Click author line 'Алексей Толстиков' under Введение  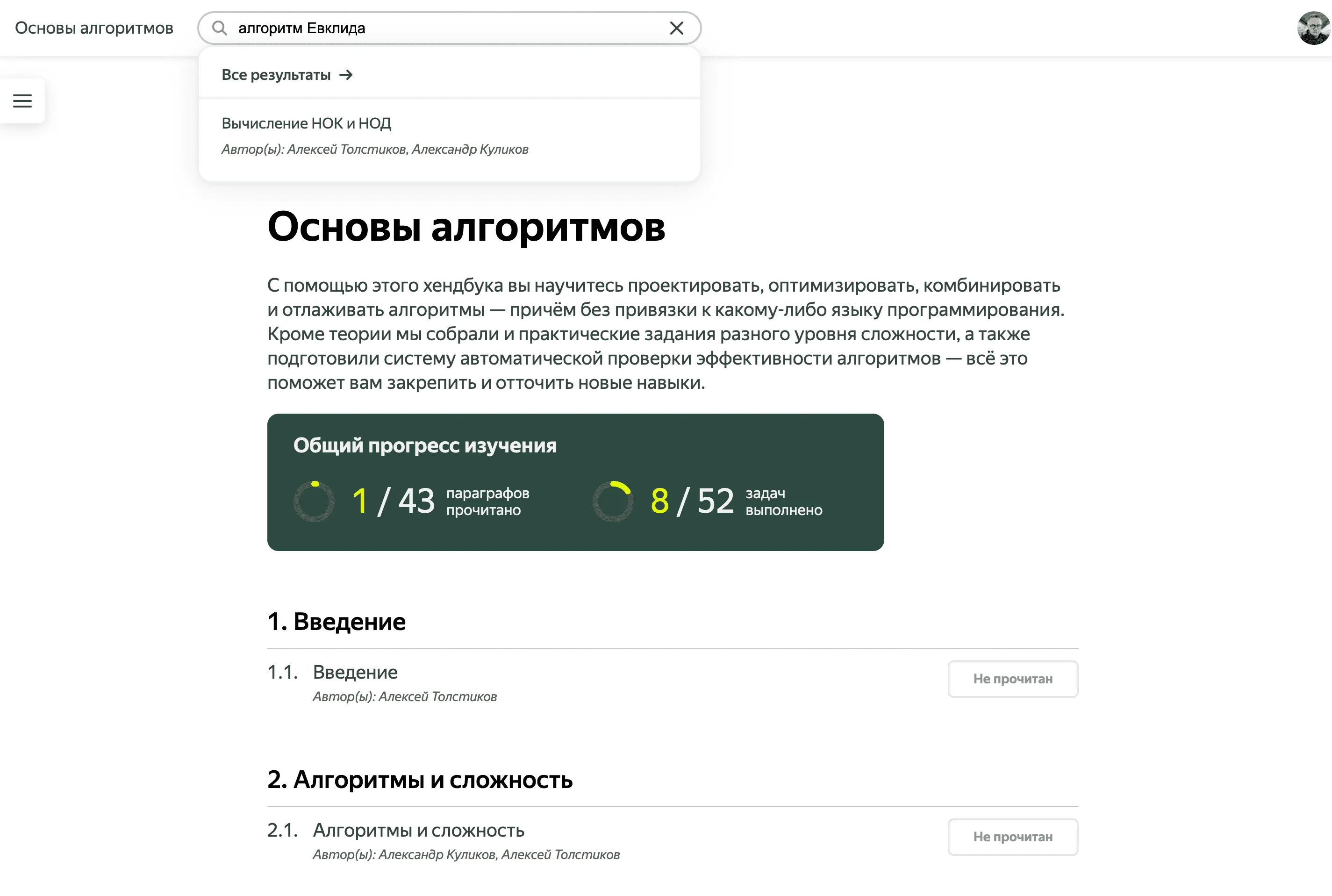click(405, 696)
